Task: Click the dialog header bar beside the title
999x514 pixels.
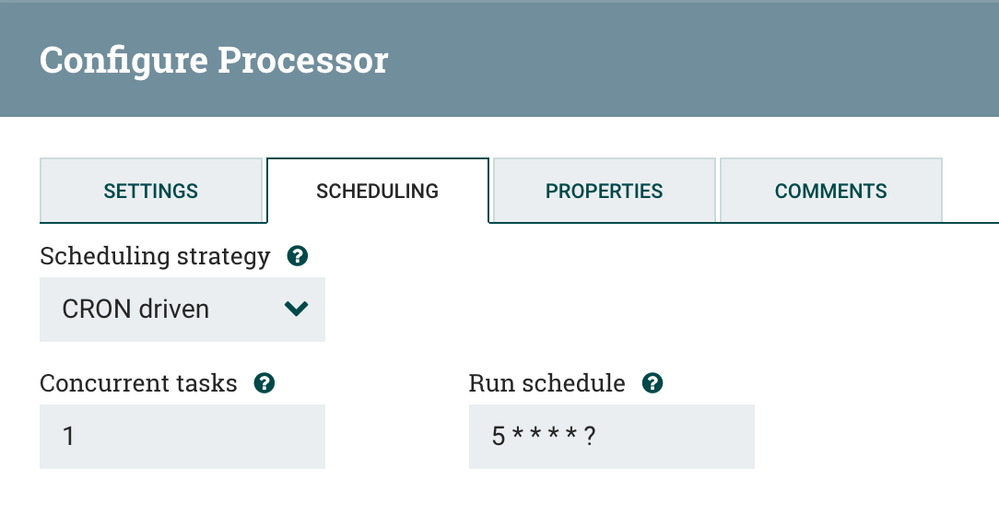Action: pos(700,60)
